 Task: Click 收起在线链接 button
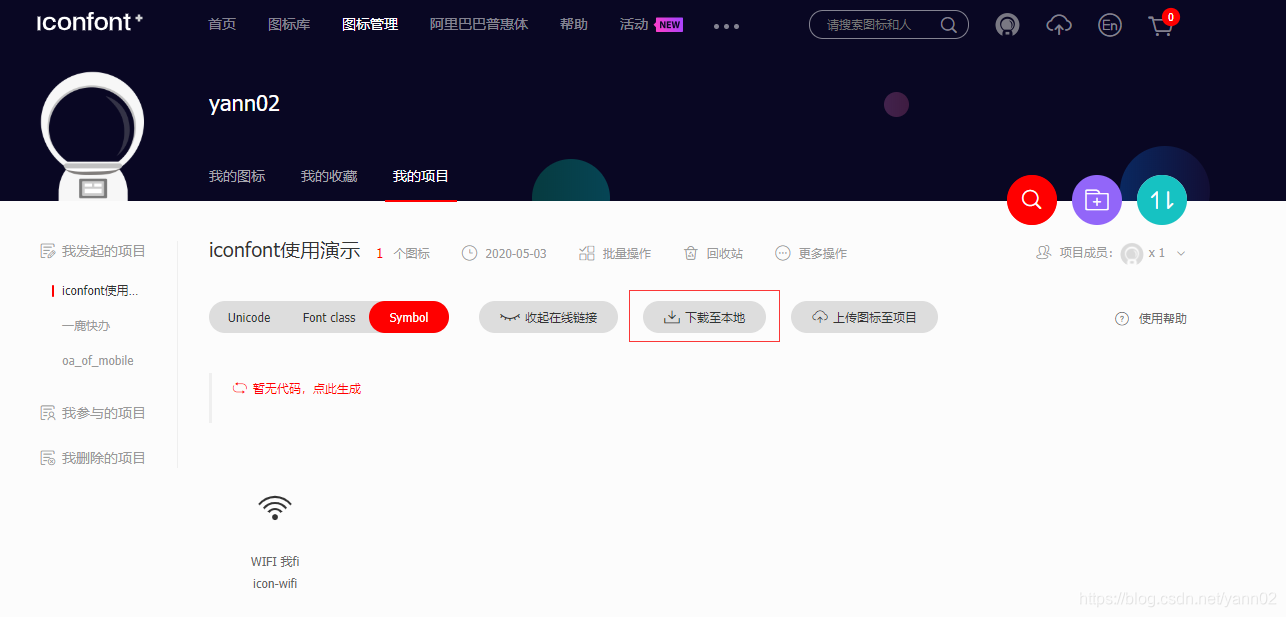click(x=548, y=317)
